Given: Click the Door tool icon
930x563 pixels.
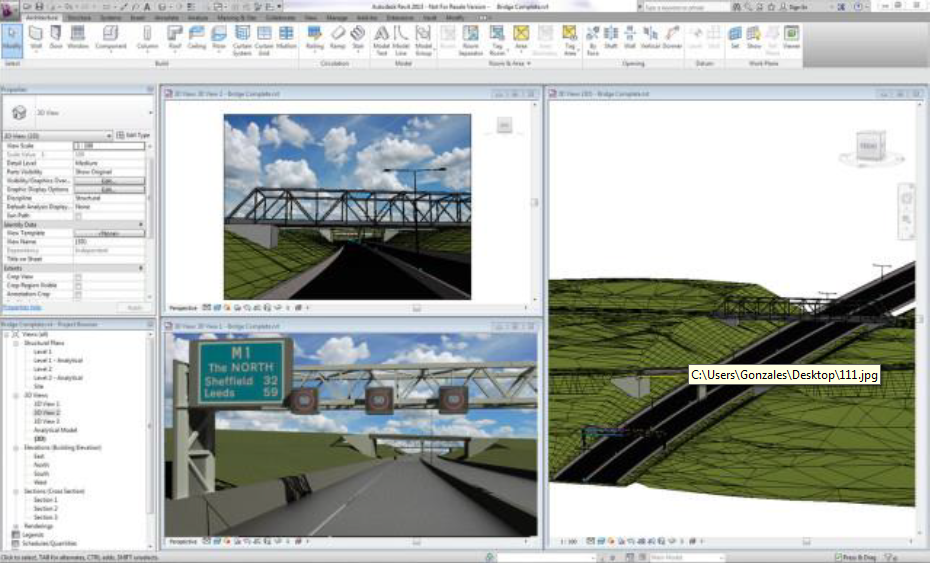Looking at the screenshot, I should (x=58, y=38).
